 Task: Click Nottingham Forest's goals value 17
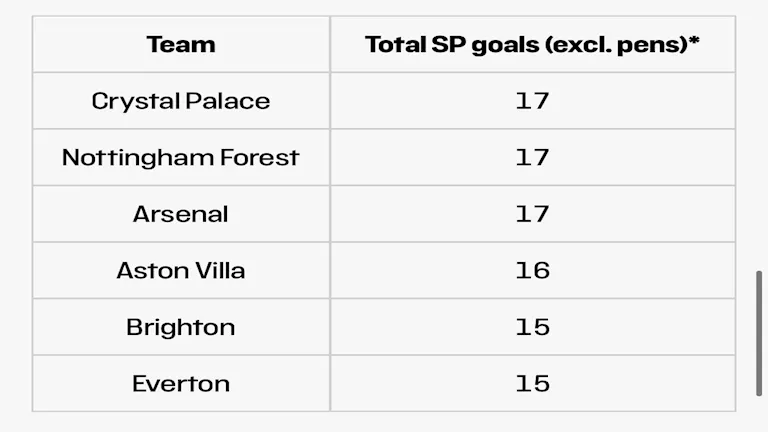532,157
